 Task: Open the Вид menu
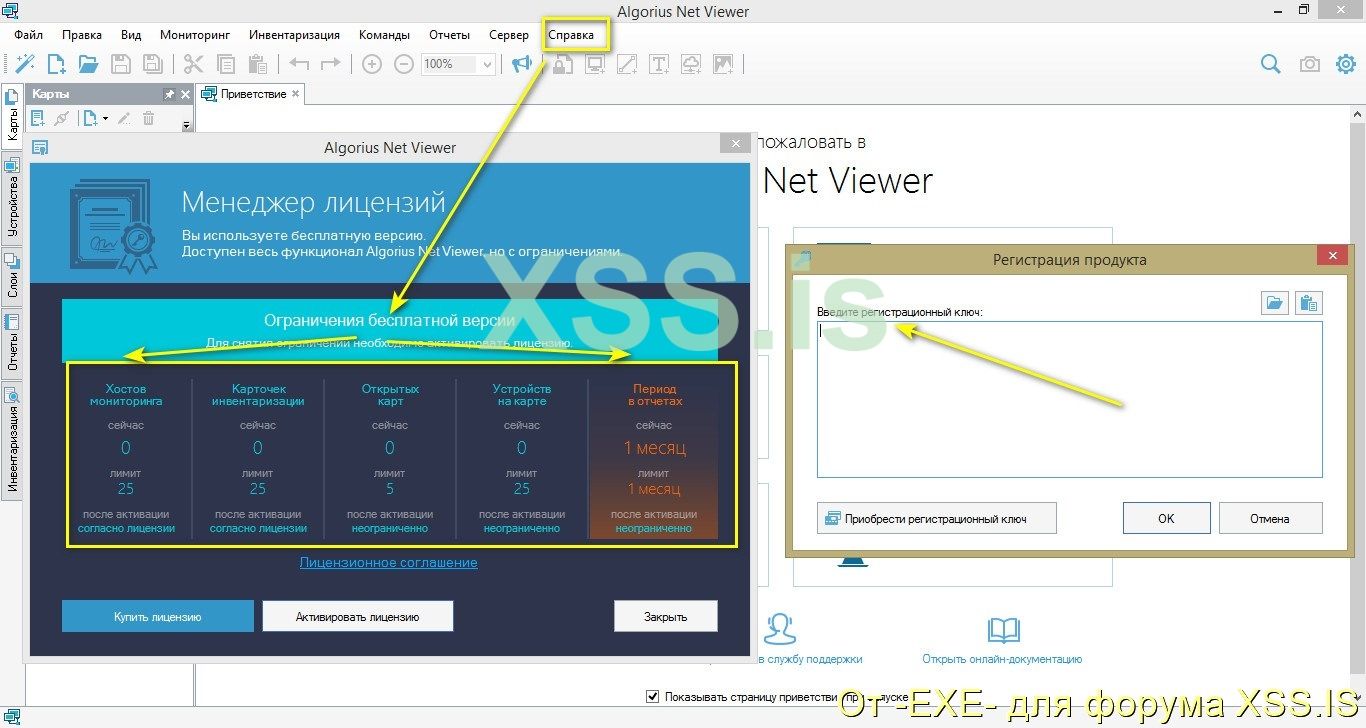pos(131,35)
